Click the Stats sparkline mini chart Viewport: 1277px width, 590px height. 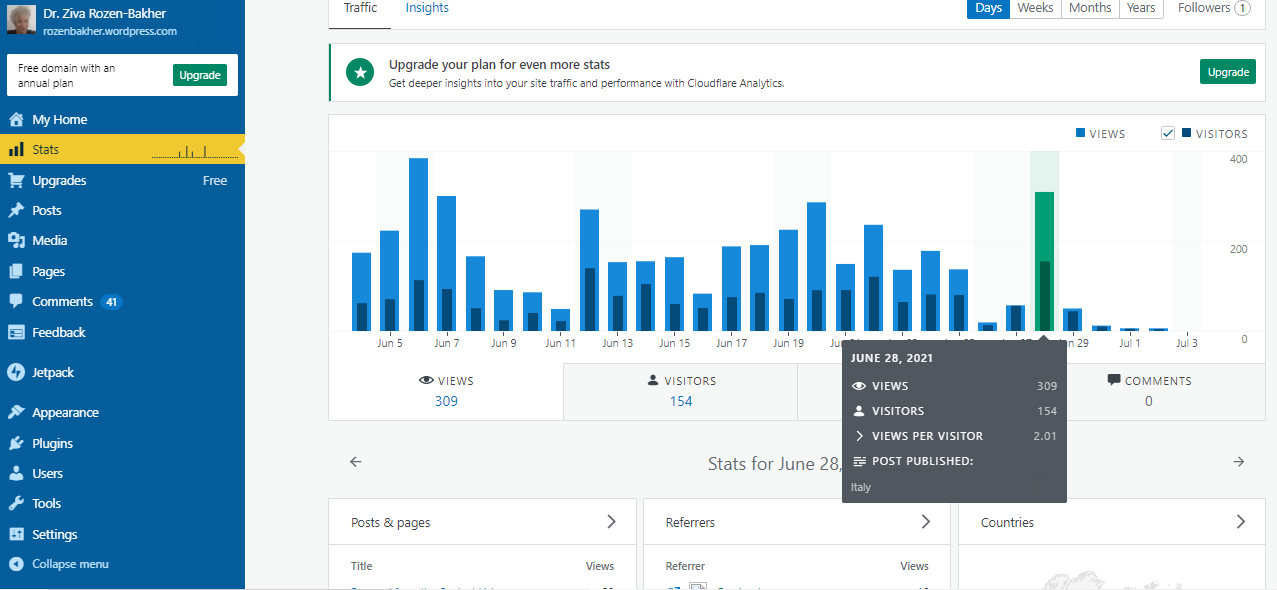click(193, 151)
